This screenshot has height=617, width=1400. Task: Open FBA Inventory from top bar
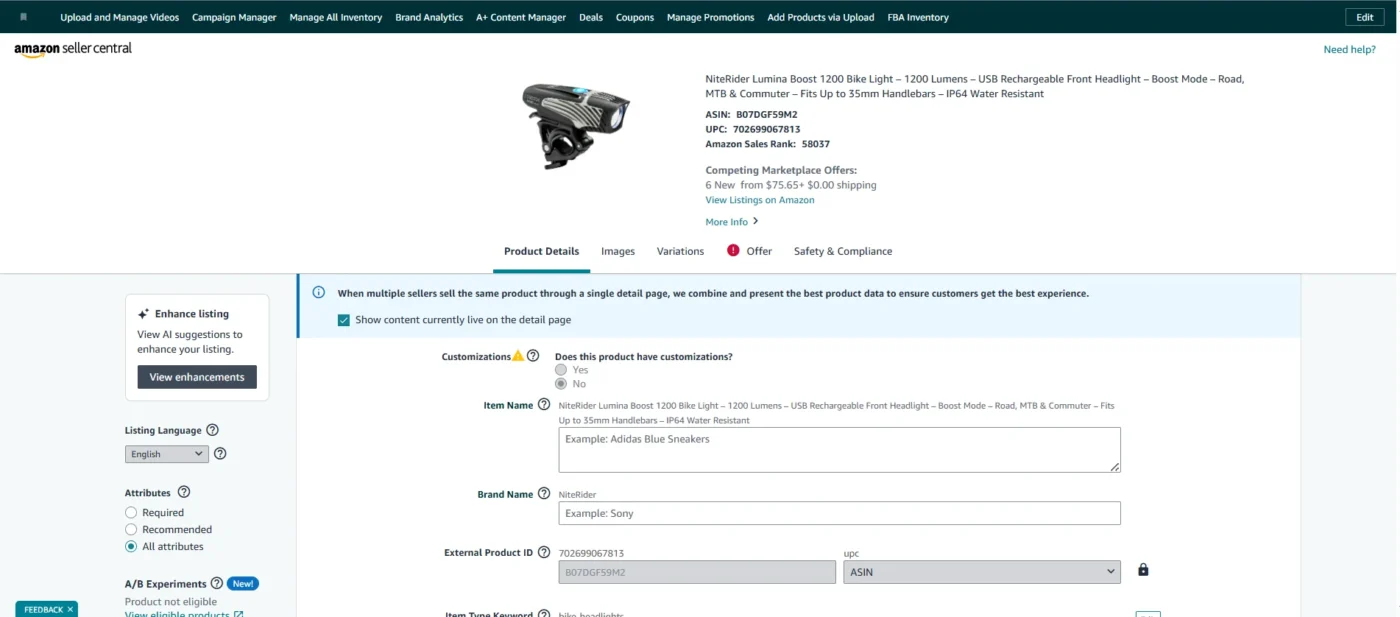(x=918, y=17)
